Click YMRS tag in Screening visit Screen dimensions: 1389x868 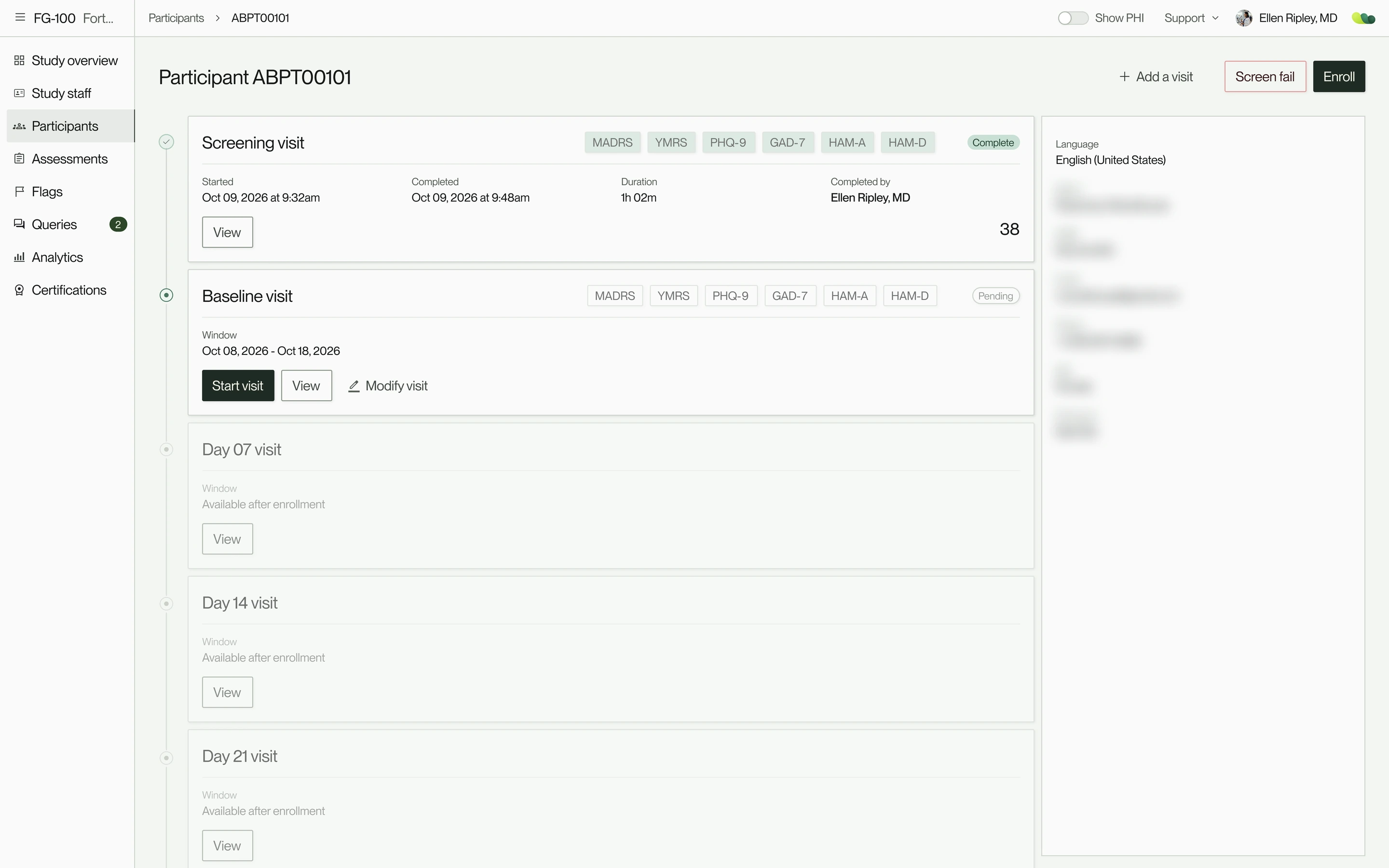coord(671,142)
